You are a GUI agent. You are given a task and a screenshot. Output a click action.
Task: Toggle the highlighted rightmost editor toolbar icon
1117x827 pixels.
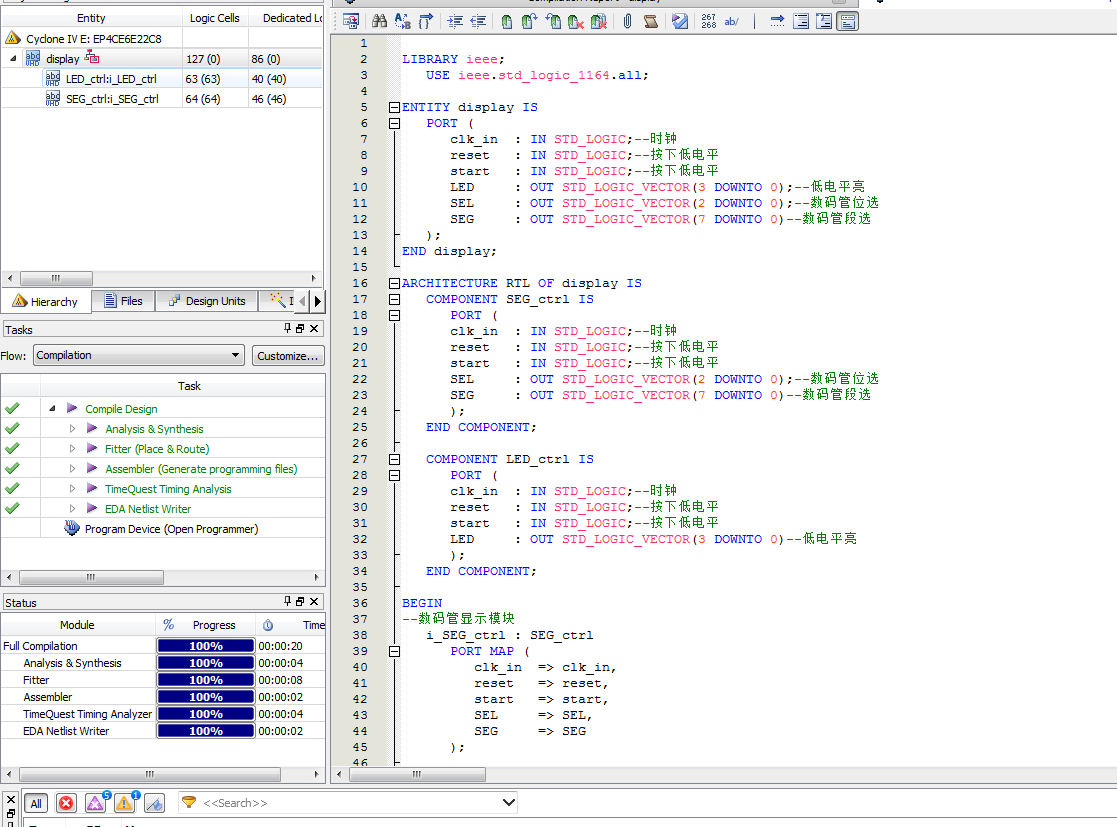coord(847,21)
